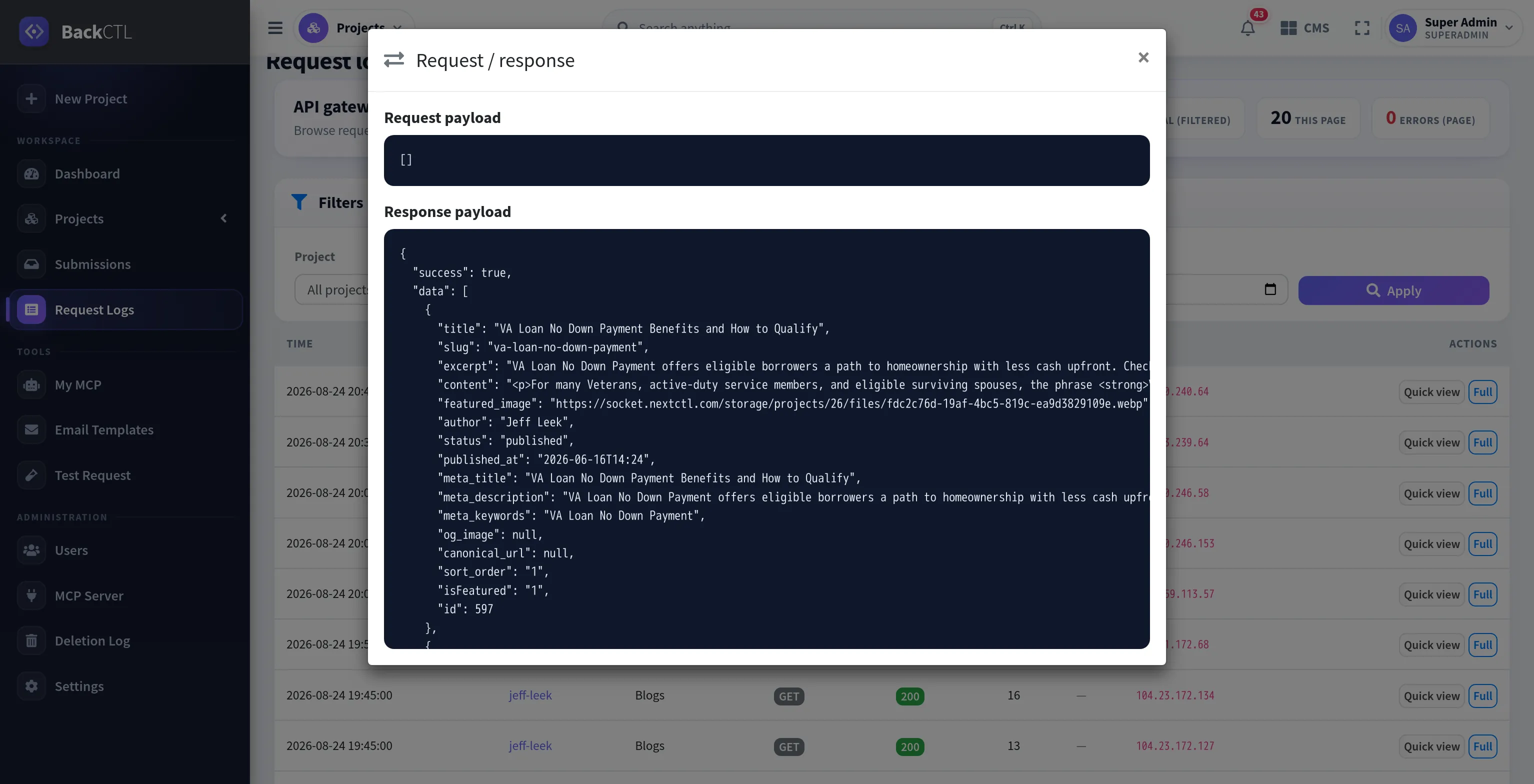The height and width of the screenshot is (784, 1534).
Task: Click the Request payload code block
Action: 766,160
